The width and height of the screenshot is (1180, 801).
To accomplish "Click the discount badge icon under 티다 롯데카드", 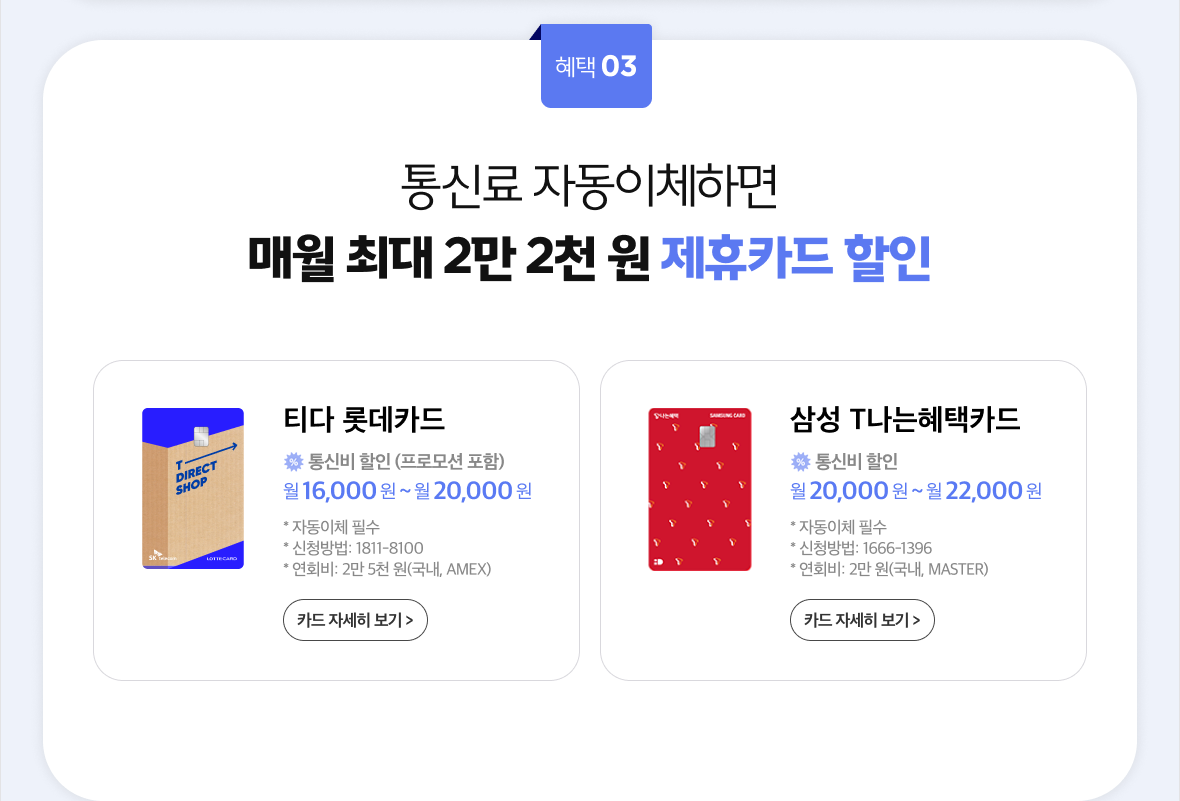I will (293, 462).
